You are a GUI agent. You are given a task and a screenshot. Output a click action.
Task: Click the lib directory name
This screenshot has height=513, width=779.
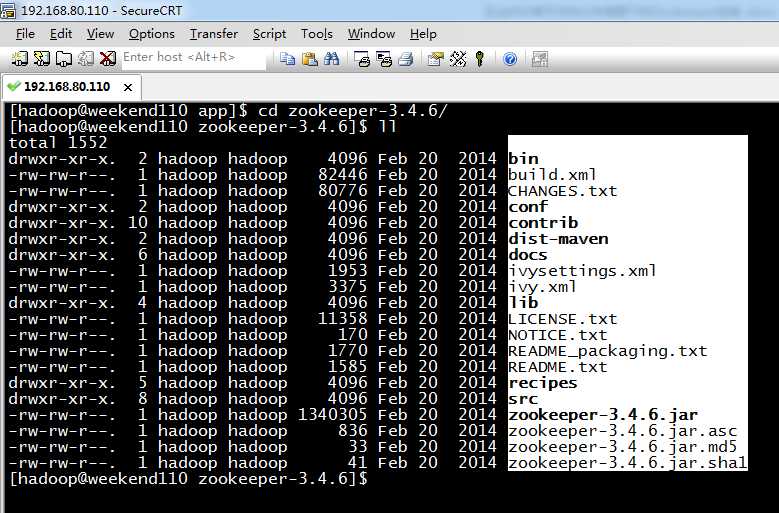[x=523, y=302]
